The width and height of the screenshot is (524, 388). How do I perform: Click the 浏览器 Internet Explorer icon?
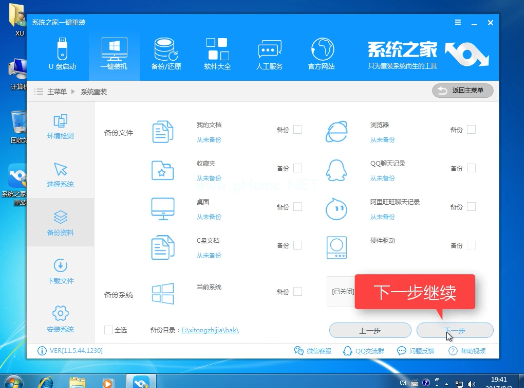pyautogui.click(x=337, y=132)
